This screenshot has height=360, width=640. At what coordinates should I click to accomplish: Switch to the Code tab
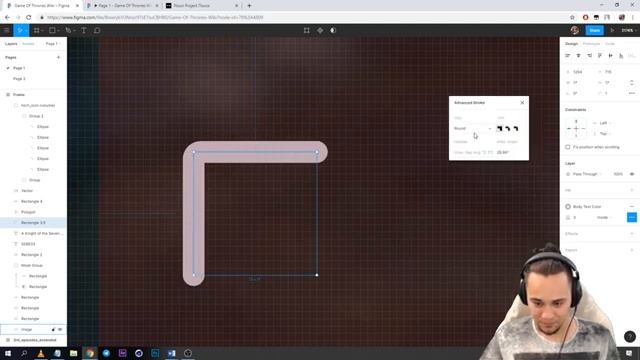(610, 44)
